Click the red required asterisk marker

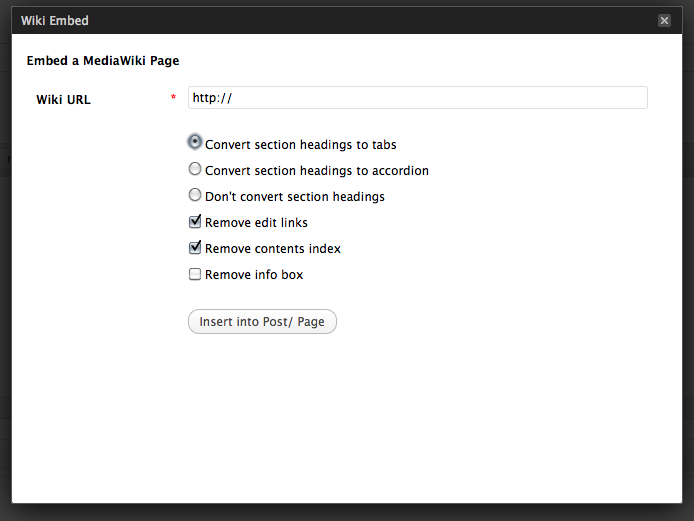coord(173,98)
